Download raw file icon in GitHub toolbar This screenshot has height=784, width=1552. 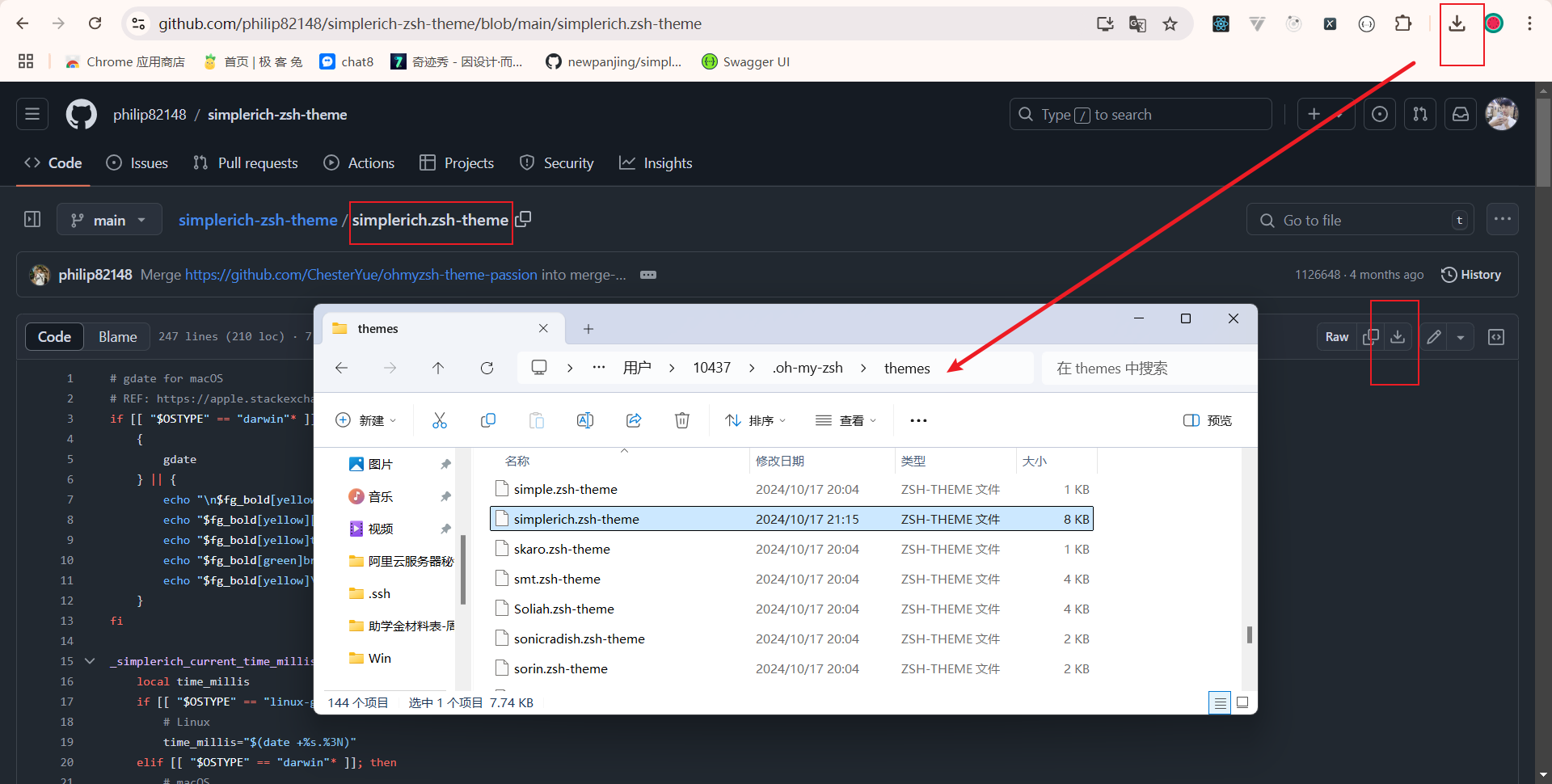pos(1398,337)
